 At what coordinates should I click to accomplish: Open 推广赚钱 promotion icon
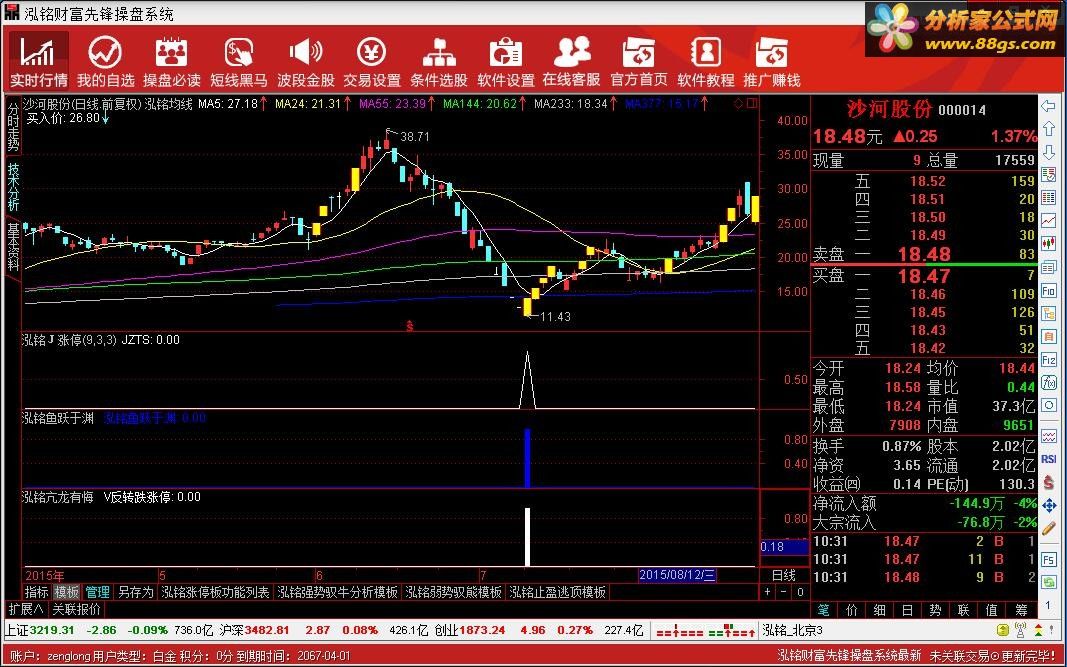[x=772, y=61]
